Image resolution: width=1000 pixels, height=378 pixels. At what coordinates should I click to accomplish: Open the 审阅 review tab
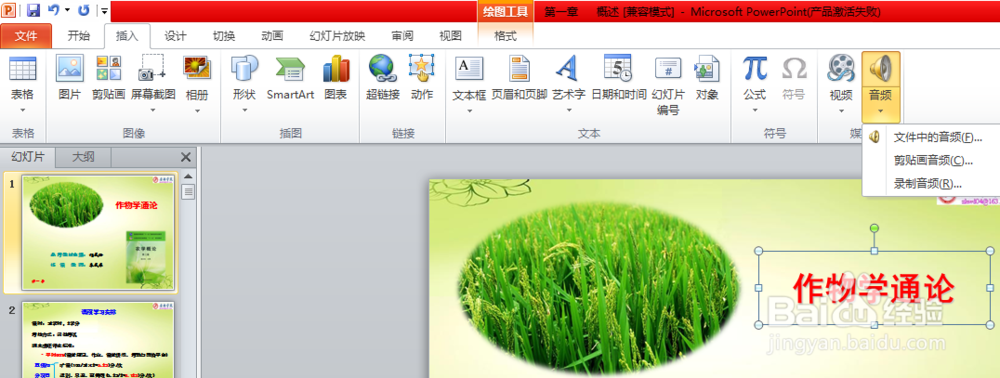point(402,36)
